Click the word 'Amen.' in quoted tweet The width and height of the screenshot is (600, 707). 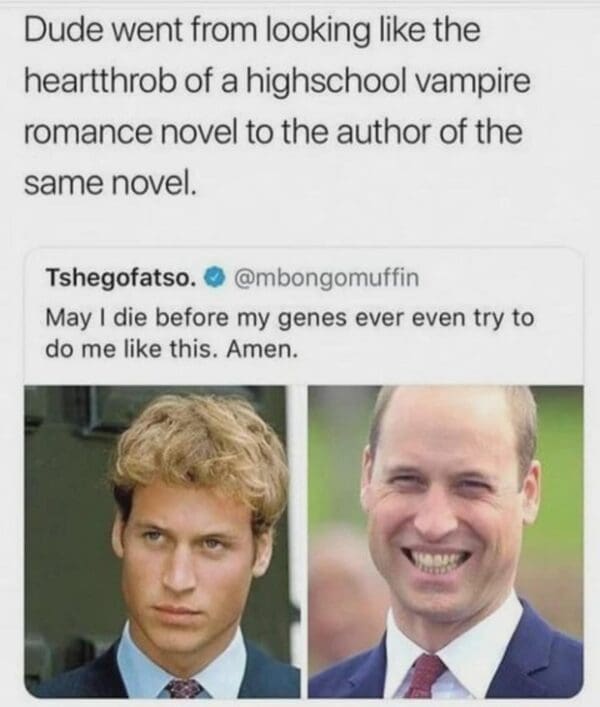point(262,349)
